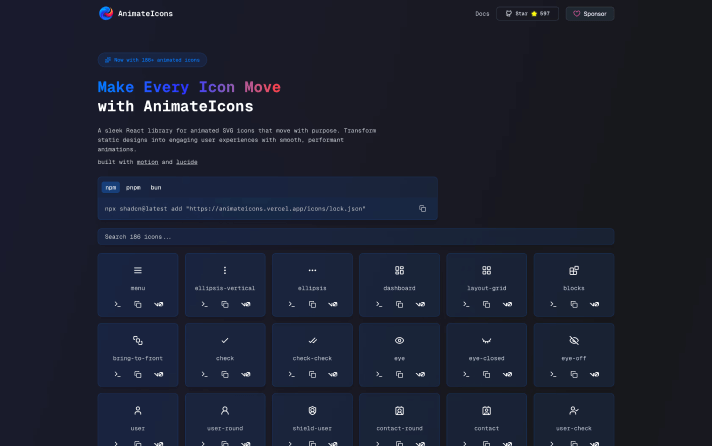Click the 'ellipsis-vertical' label text

pyautogui.click(x=225, y=288)
